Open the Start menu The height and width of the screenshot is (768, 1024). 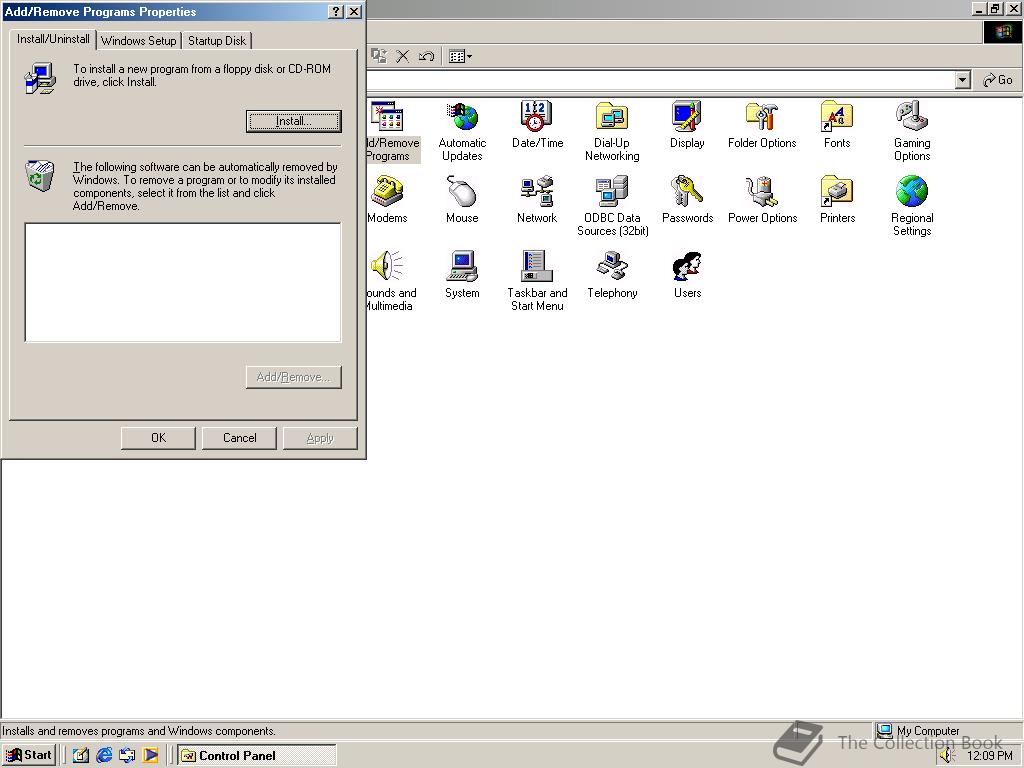click(x=29, y=755)
